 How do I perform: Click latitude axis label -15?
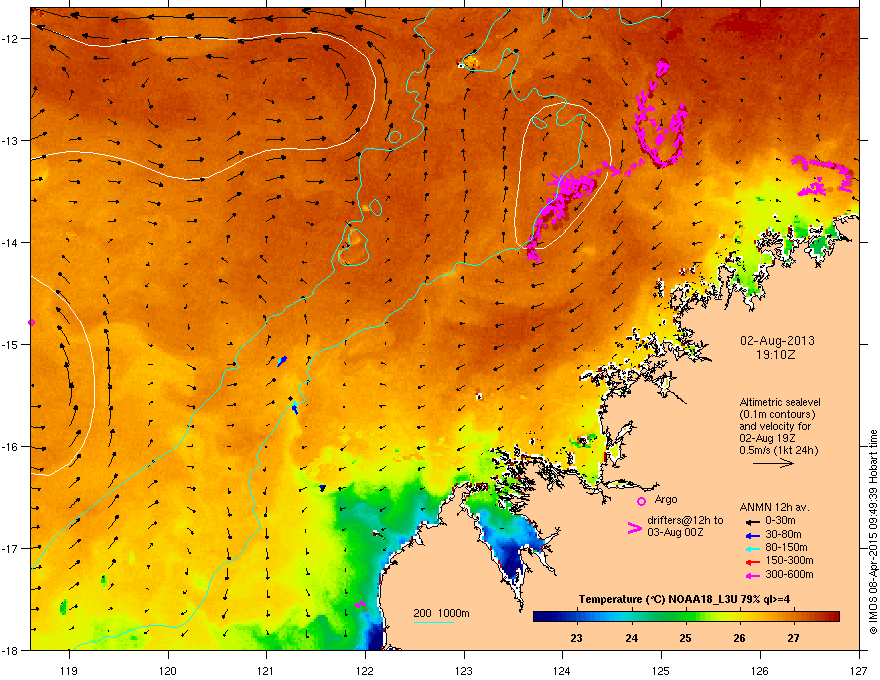[11, 344]
